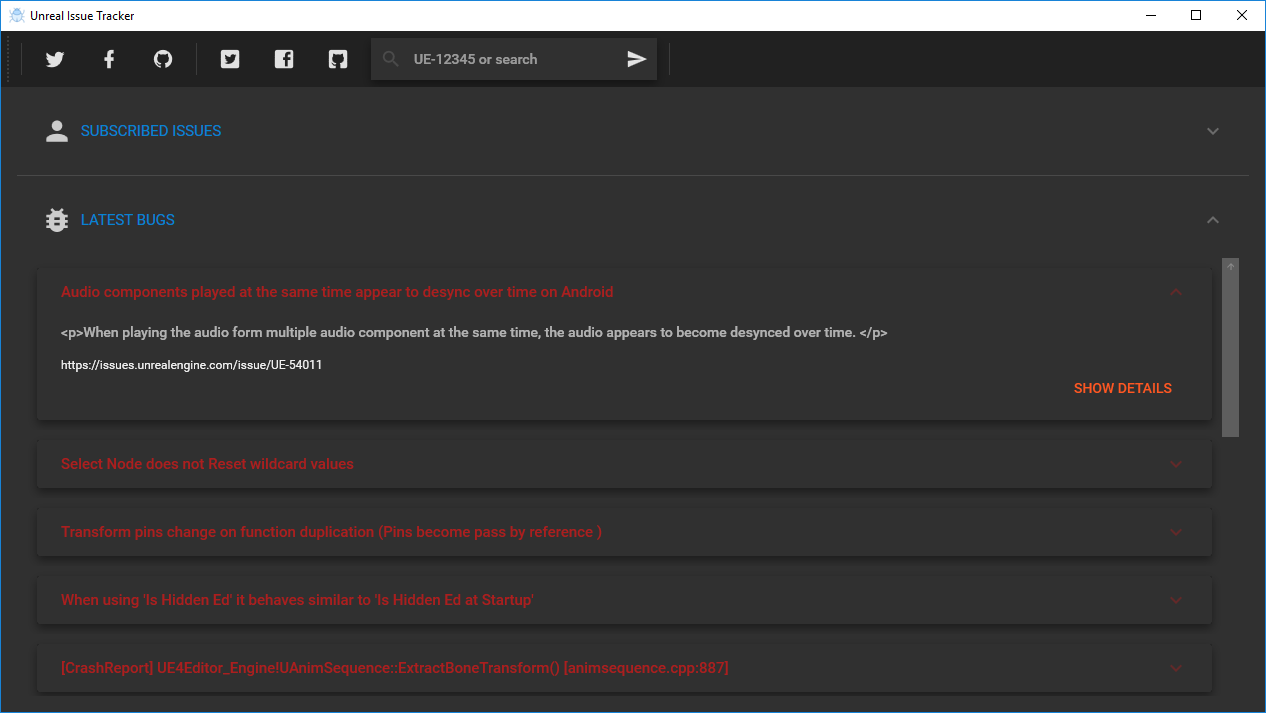Collapse the Latest Bugs section
The height and width of the screenshot is (713, 1266).
click(x=1212, y=220)
